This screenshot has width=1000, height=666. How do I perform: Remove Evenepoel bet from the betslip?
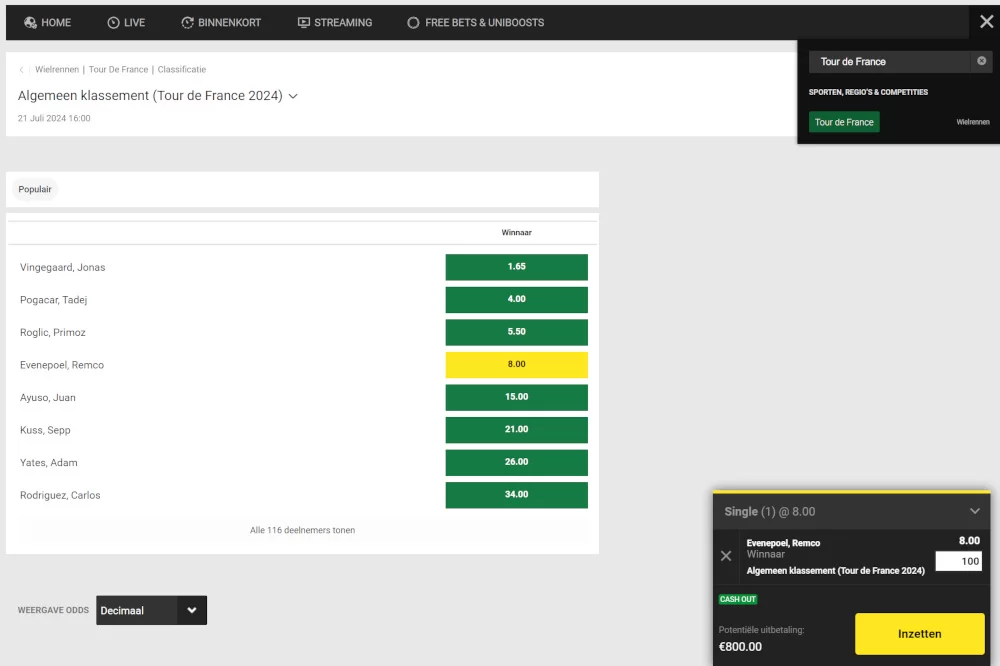(x=726, y=556)
